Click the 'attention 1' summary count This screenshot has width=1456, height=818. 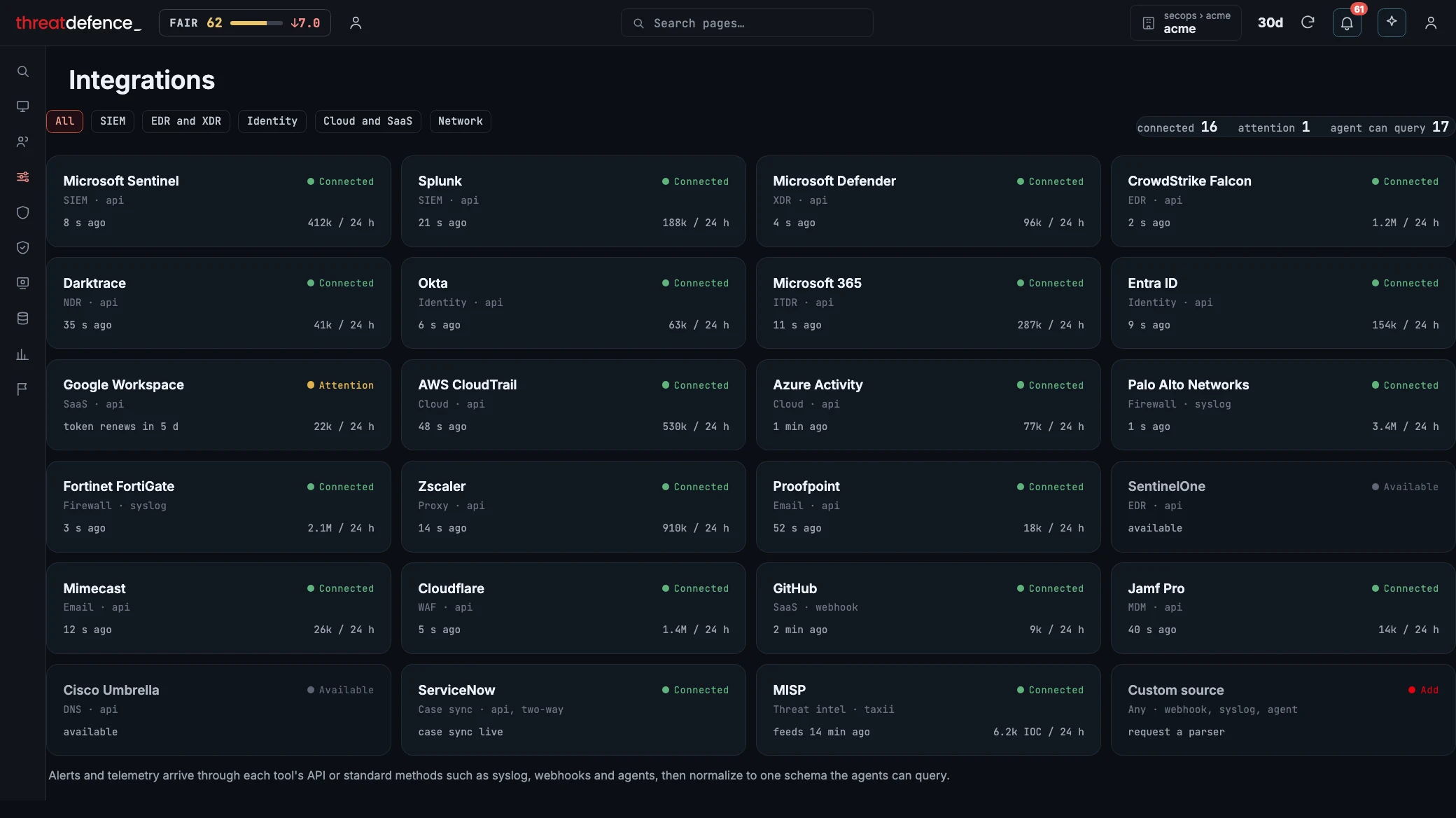[1274, 127]
